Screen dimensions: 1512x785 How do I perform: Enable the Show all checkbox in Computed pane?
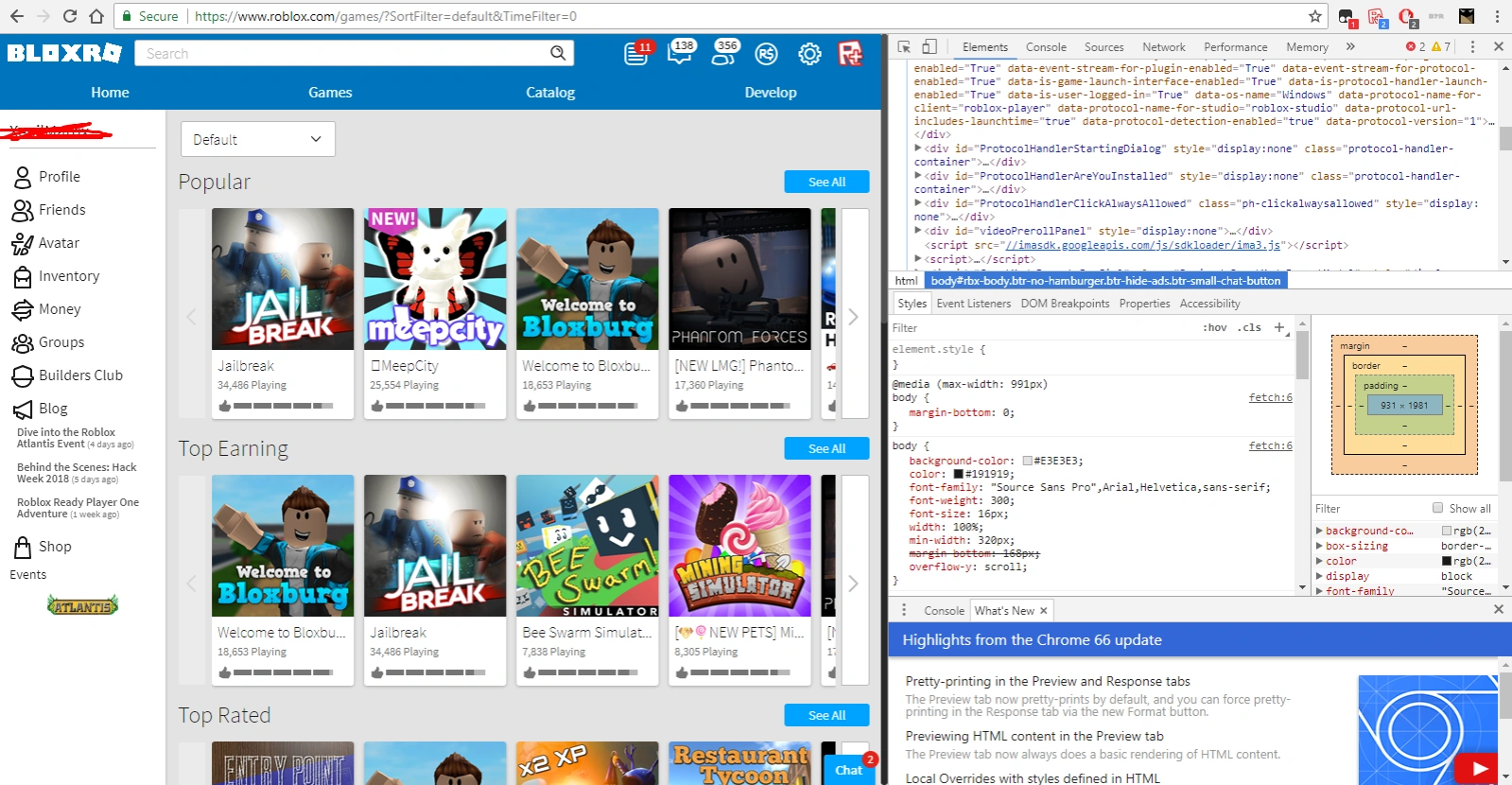(1438, 508)
